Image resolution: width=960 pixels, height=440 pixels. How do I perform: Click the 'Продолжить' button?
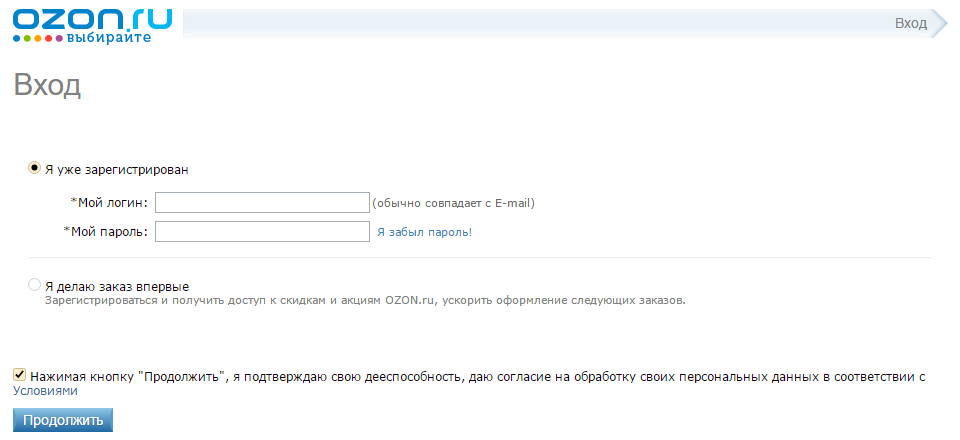tap(63, 420)
